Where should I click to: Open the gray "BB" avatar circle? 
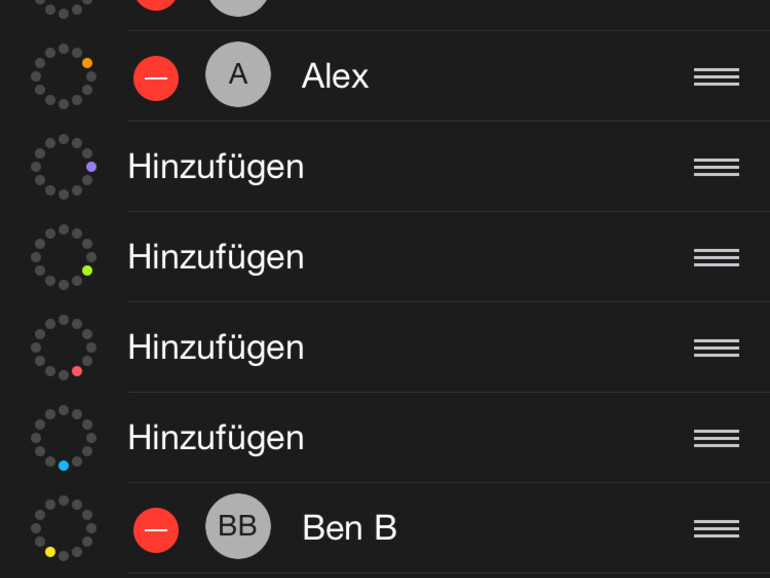(238, 526)
